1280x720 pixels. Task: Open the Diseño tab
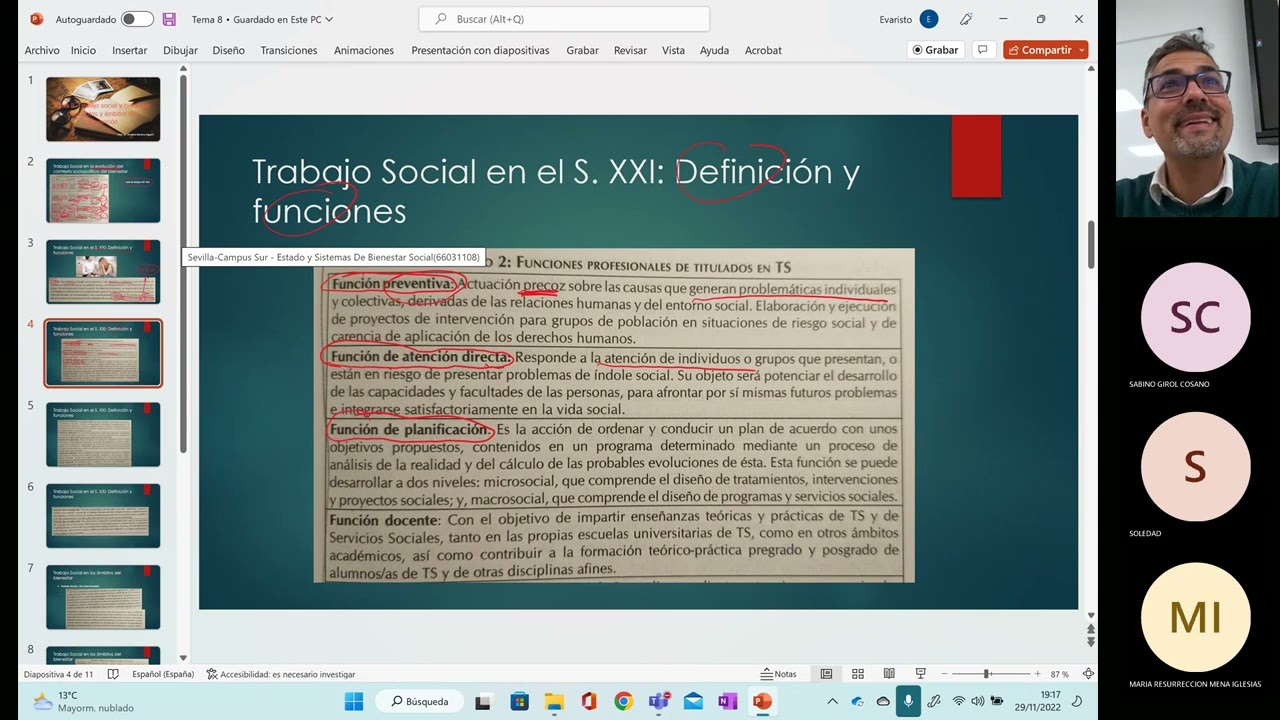228,50
